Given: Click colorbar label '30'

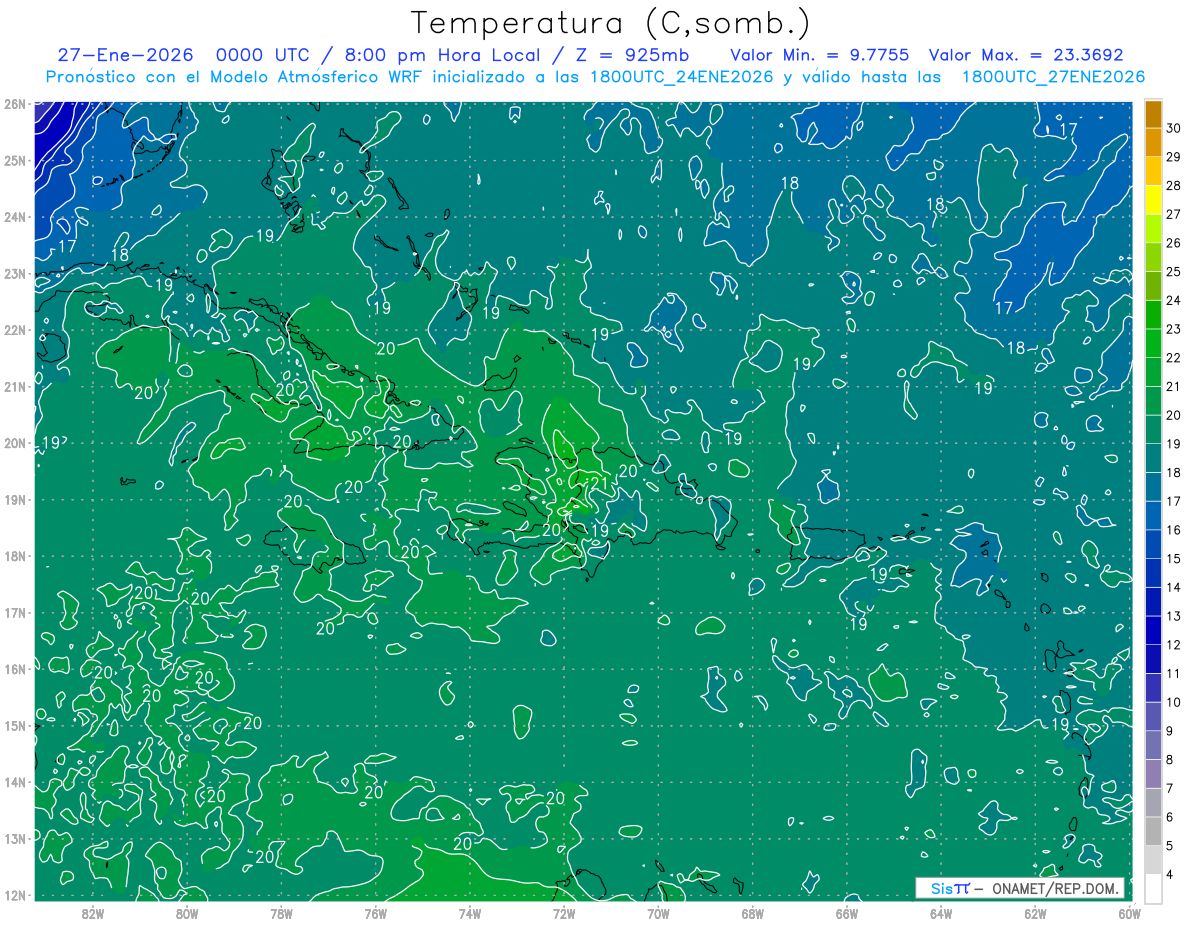Looking at the screenshot, I should 1174,128.
